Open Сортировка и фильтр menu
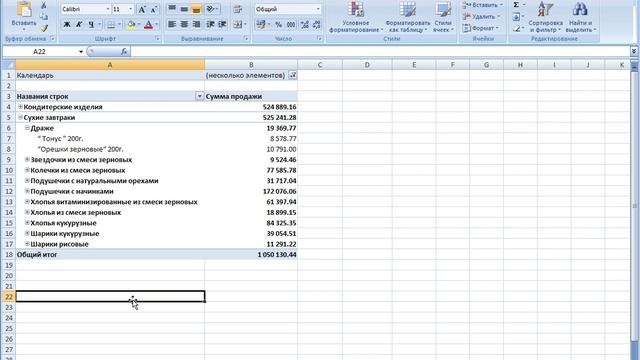The image size is (640, 360). 546,17
